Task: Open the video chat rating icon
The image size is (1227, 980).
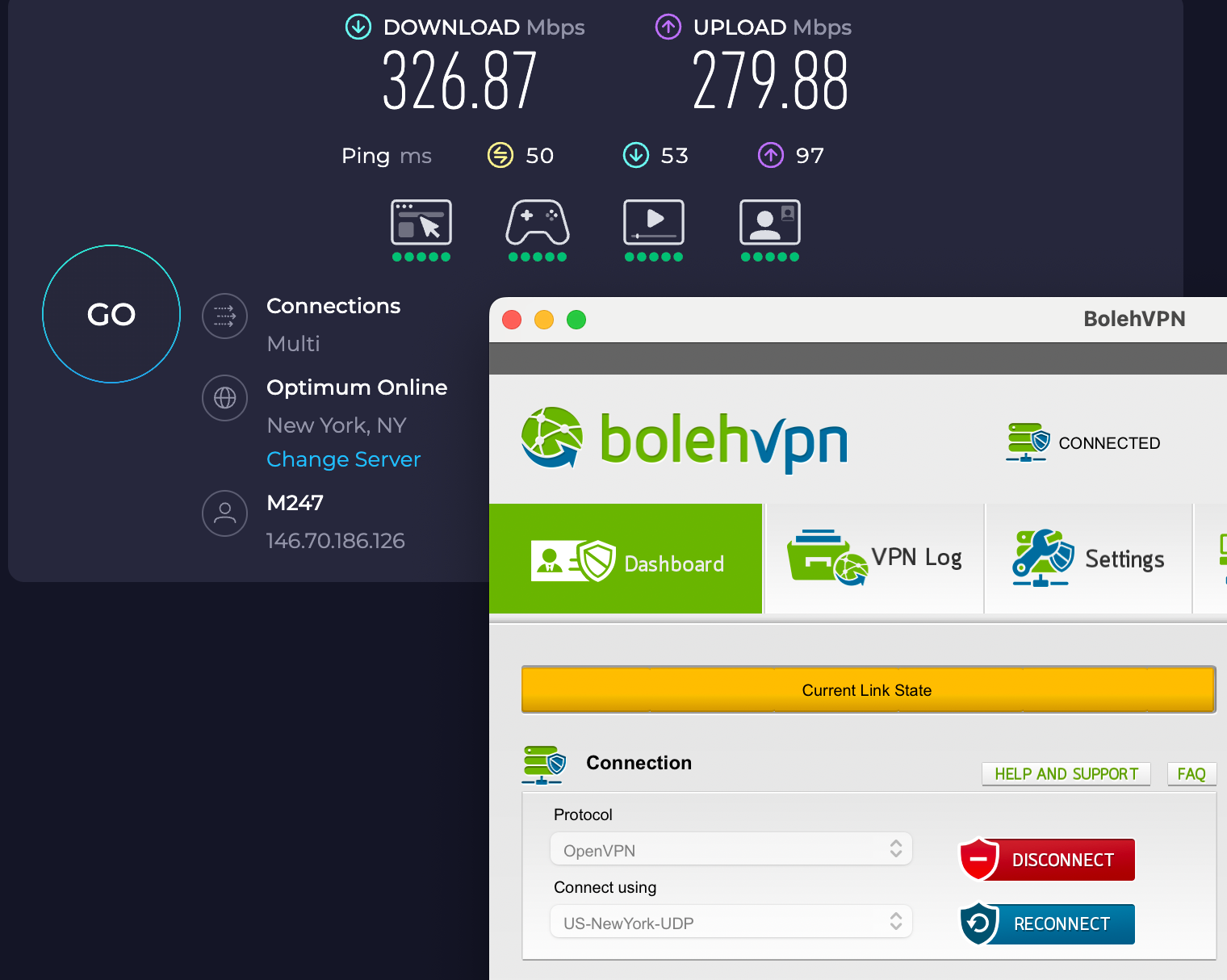Action: pyautogui.click(x=770, y=222)
